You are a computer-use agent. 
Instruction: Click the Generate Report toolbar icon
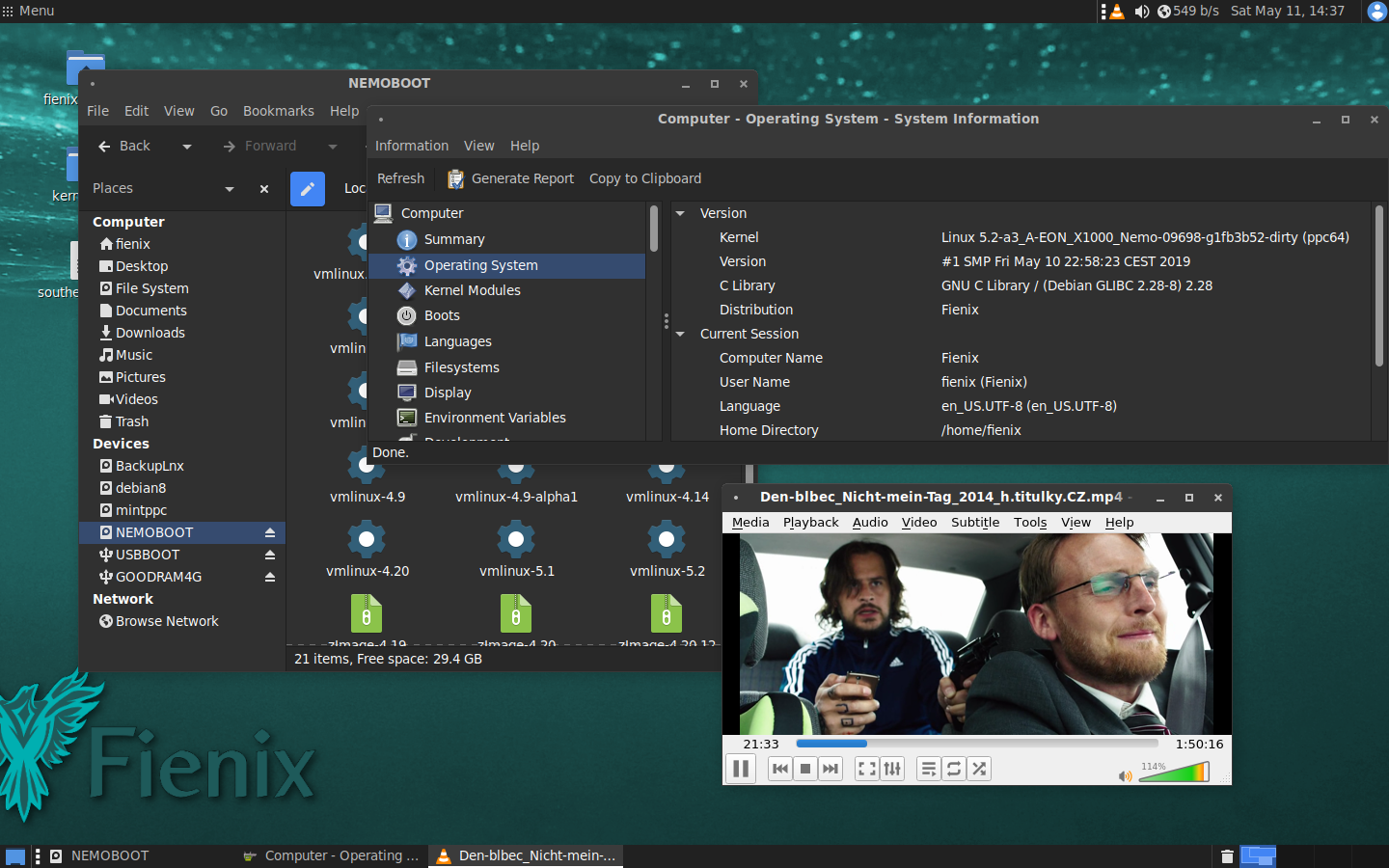pos(455,179)
